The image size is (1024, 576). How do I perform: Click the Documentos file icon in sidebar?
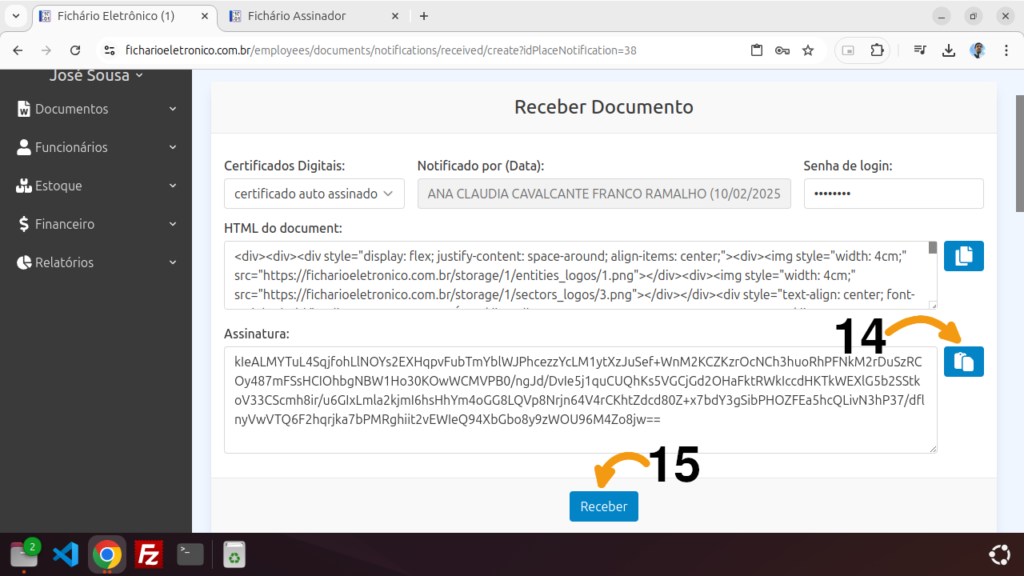point(24,109)
